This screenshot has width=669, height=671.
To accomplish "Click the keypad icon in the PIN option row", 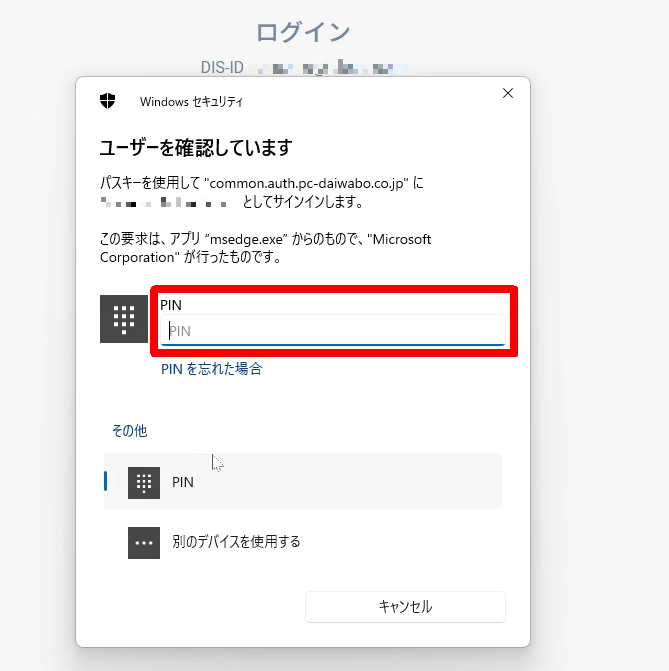I will [144, 482].
